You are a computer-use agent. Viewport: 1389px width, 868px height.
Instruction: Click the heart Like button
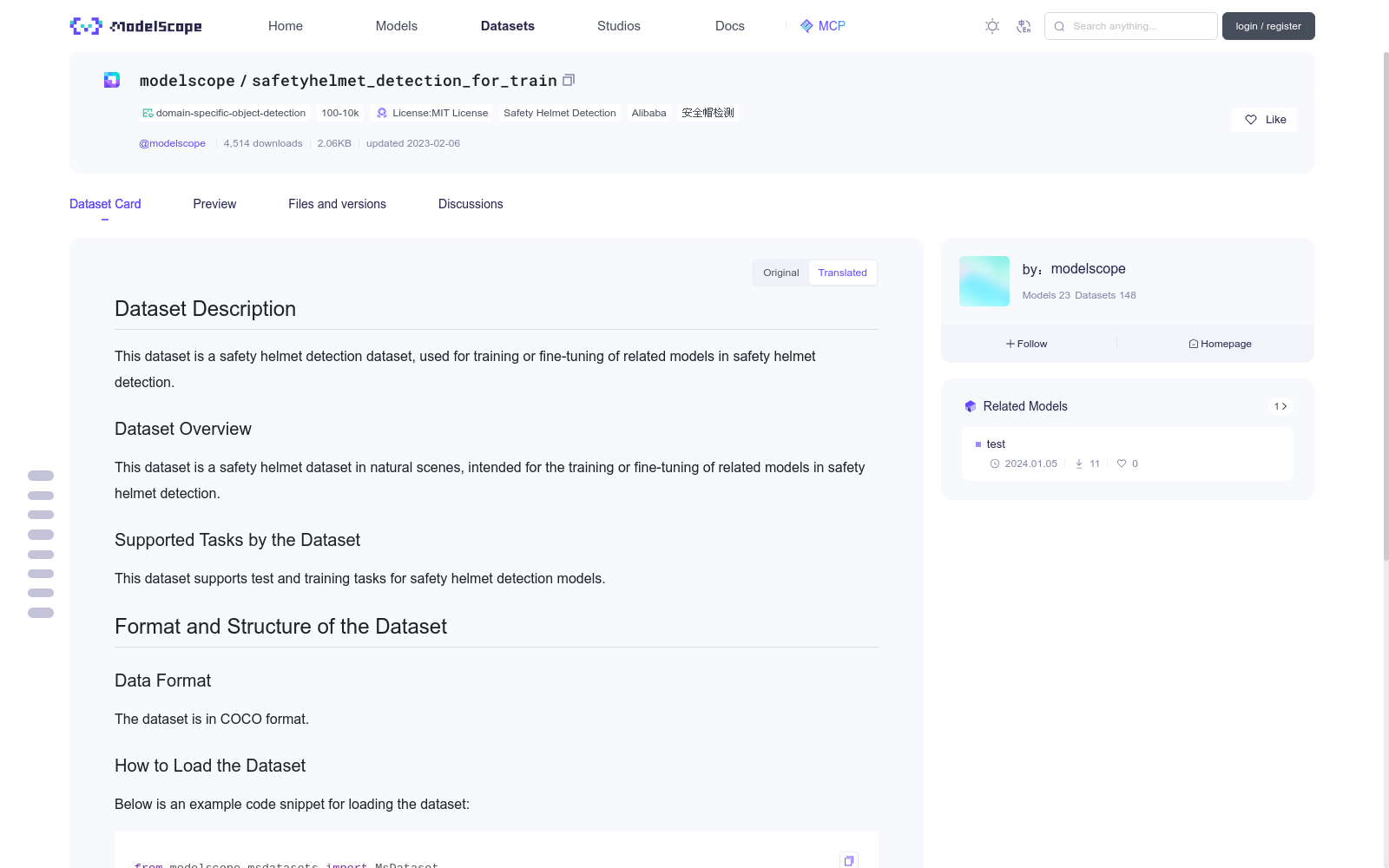click(x=1264, y=120)
